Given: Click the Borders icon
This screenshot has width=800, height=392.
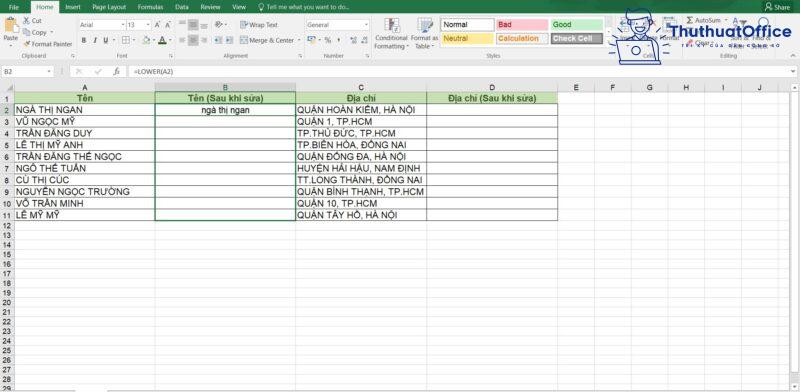Looking at the screenshot, I should click(126, 40).
